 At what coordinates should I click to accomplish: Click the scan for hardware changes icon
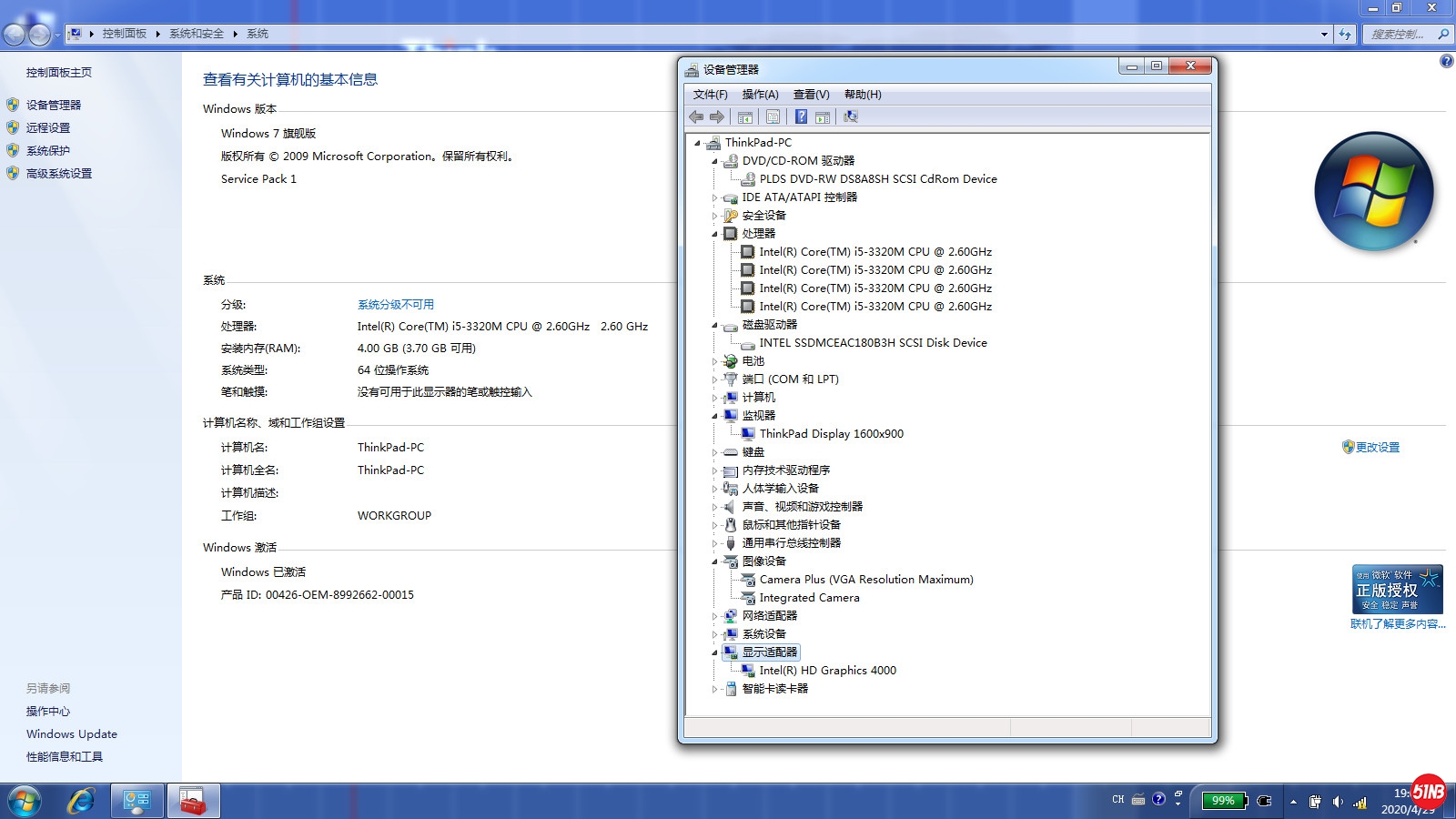[850, 116]
